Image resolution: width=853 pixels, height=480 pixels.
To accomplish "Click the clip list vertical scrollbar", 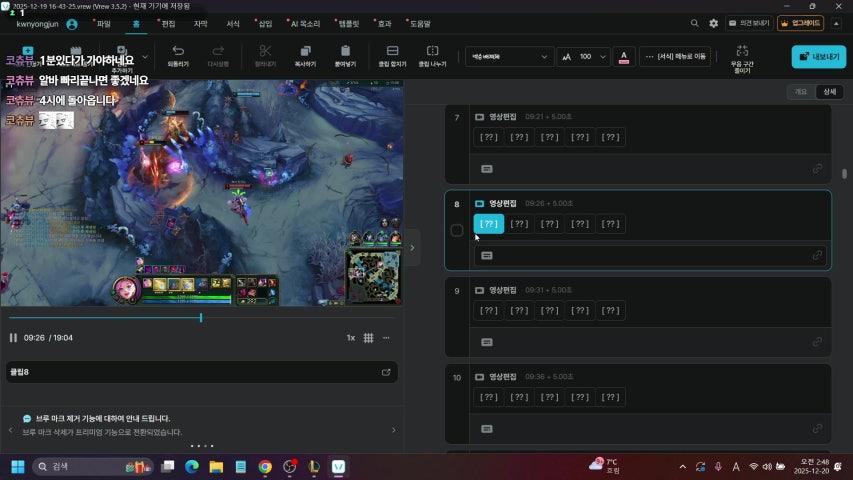I will pos(844,174).
